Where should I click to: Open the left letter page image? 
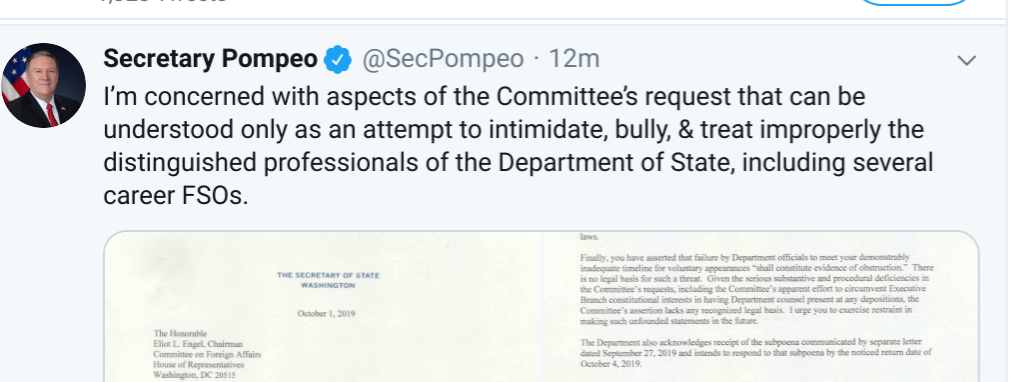pos(322,307)
